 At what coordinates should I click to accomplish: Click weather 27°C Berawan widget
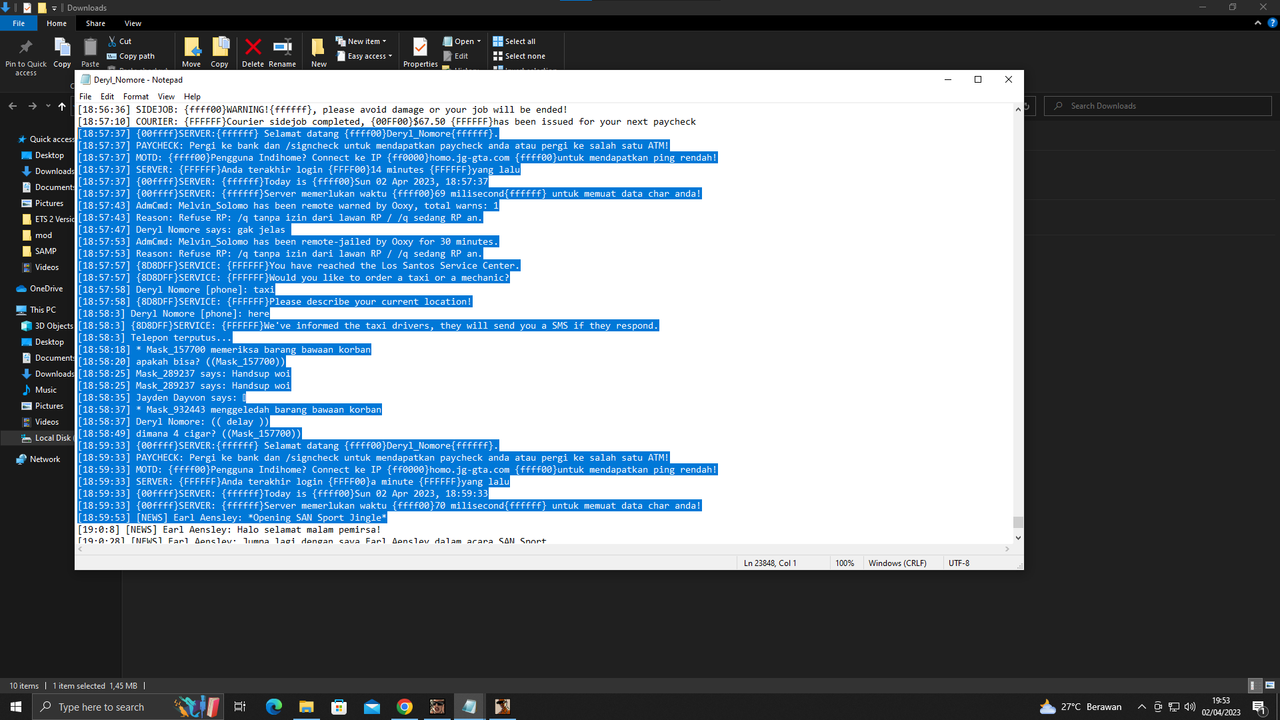[x=1080, y=707]
